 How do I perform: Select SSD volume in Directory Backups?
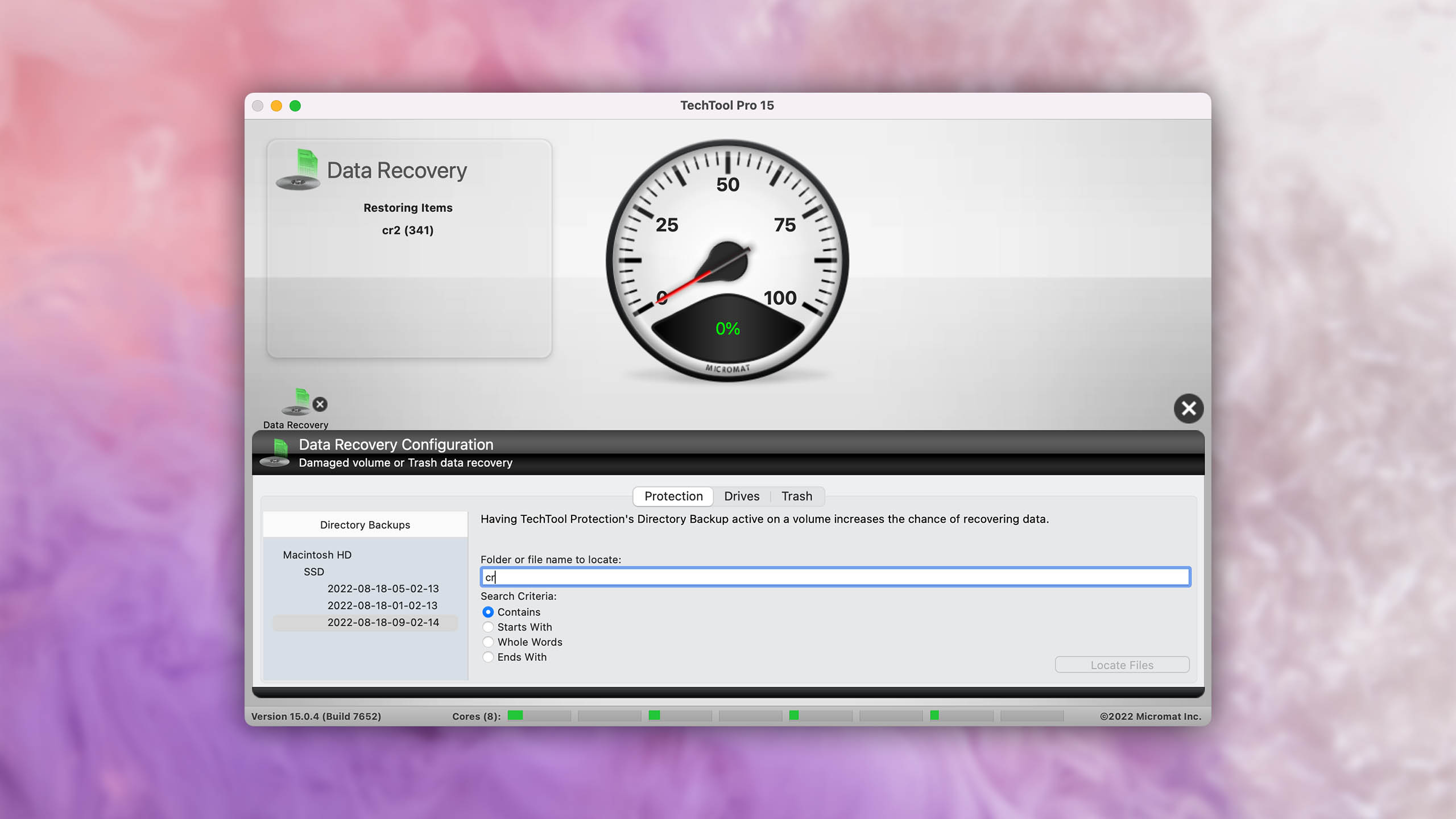click(314, 572)
